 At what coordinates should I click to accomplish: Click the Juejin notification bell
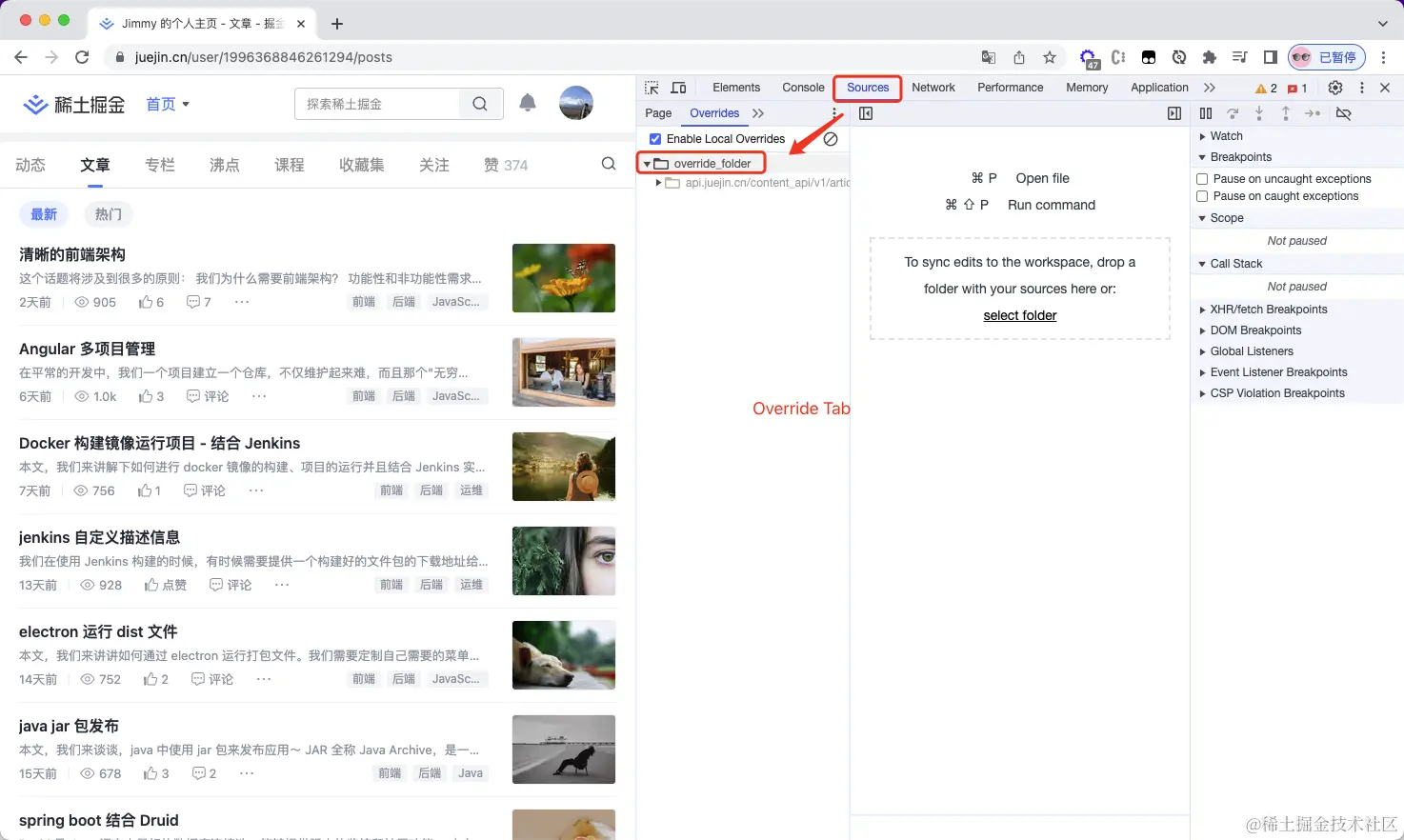coord(528,103)
